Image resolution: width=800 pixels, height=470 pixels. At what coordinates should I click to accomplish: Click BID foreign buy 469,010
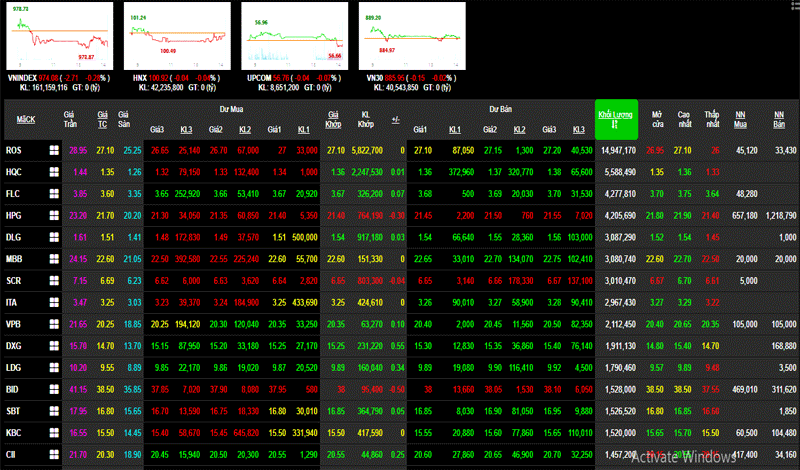click(744, 389)
